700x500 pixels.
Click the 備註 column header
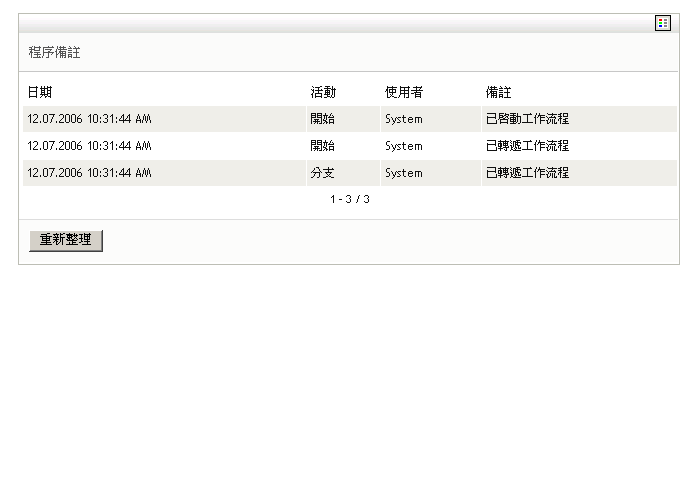point(498,93)
